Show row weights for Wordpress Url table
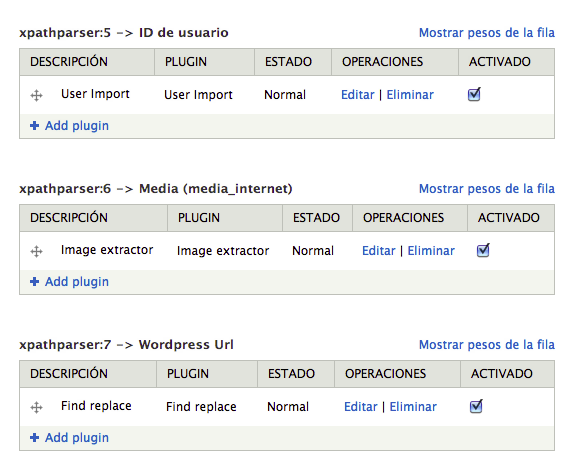This screenshot has width=579, height=476. (487, 345)
